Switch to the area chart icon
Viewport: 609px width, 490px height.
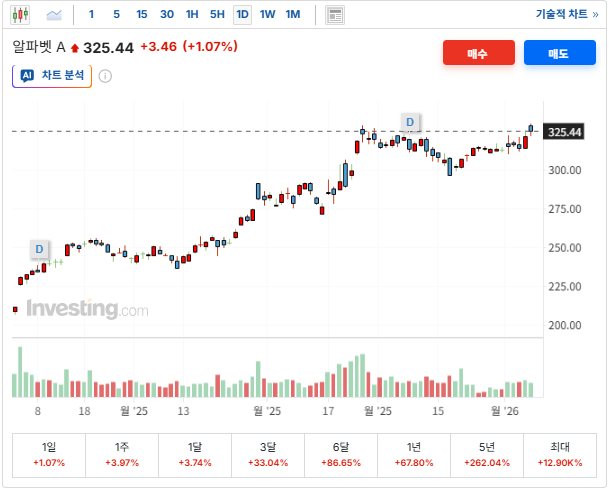[x=54, y=15]
